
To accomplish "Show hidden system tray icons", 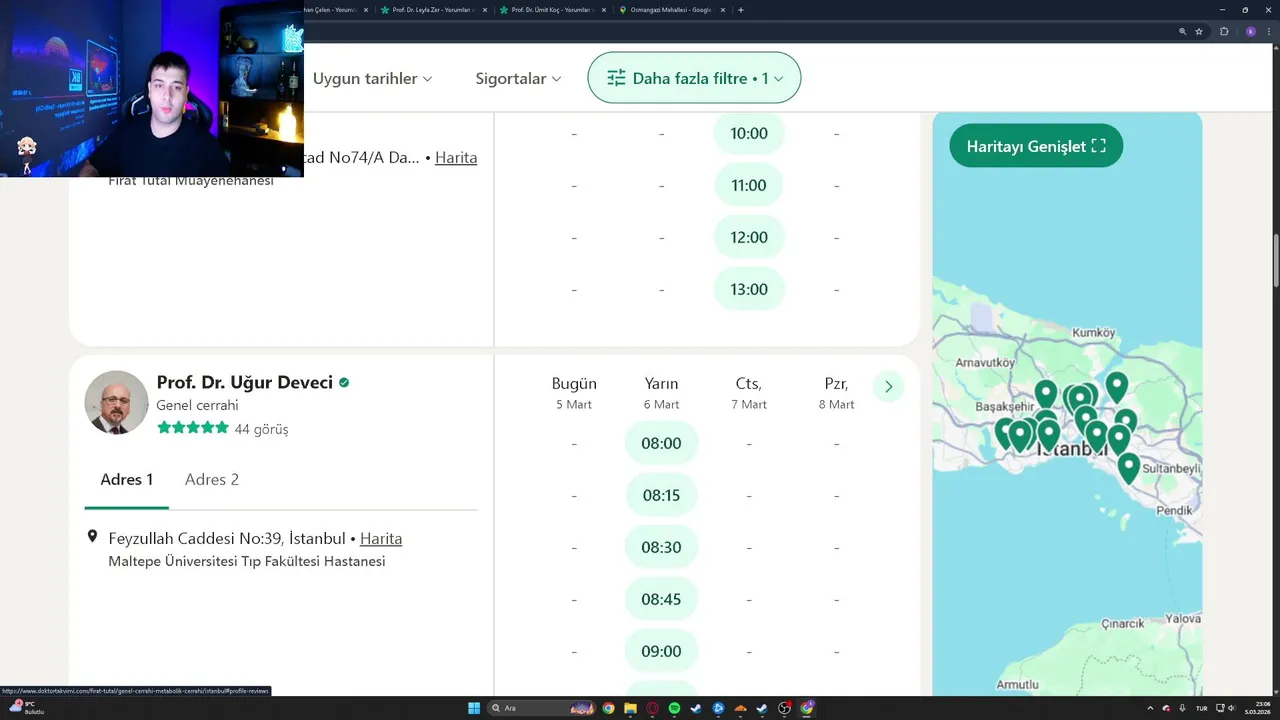I will 1150,708.
